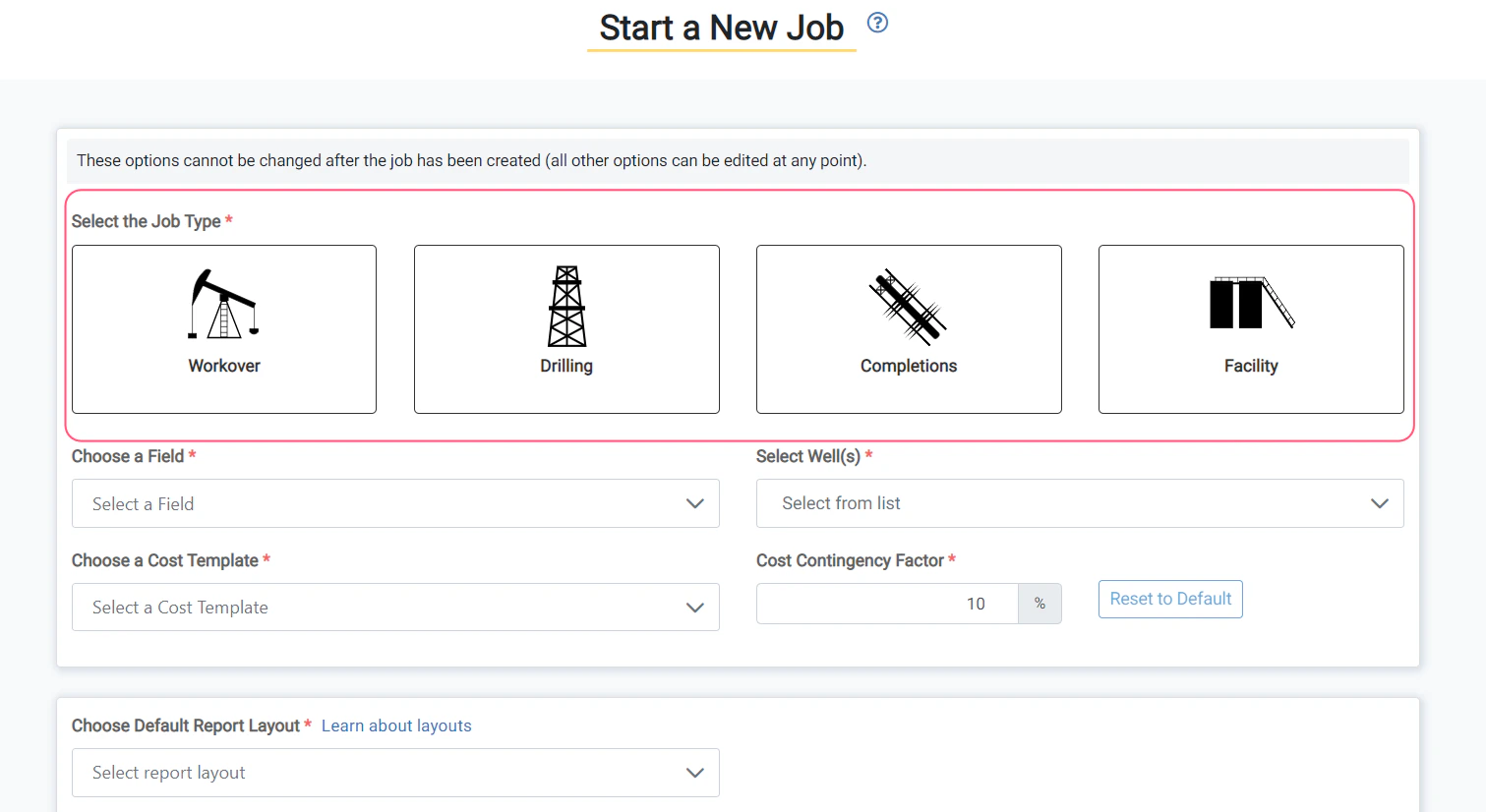Click the chevron on the Select Well(s) dropdown
This screenshot has width=1486, height=812.
click(1379, 503)
